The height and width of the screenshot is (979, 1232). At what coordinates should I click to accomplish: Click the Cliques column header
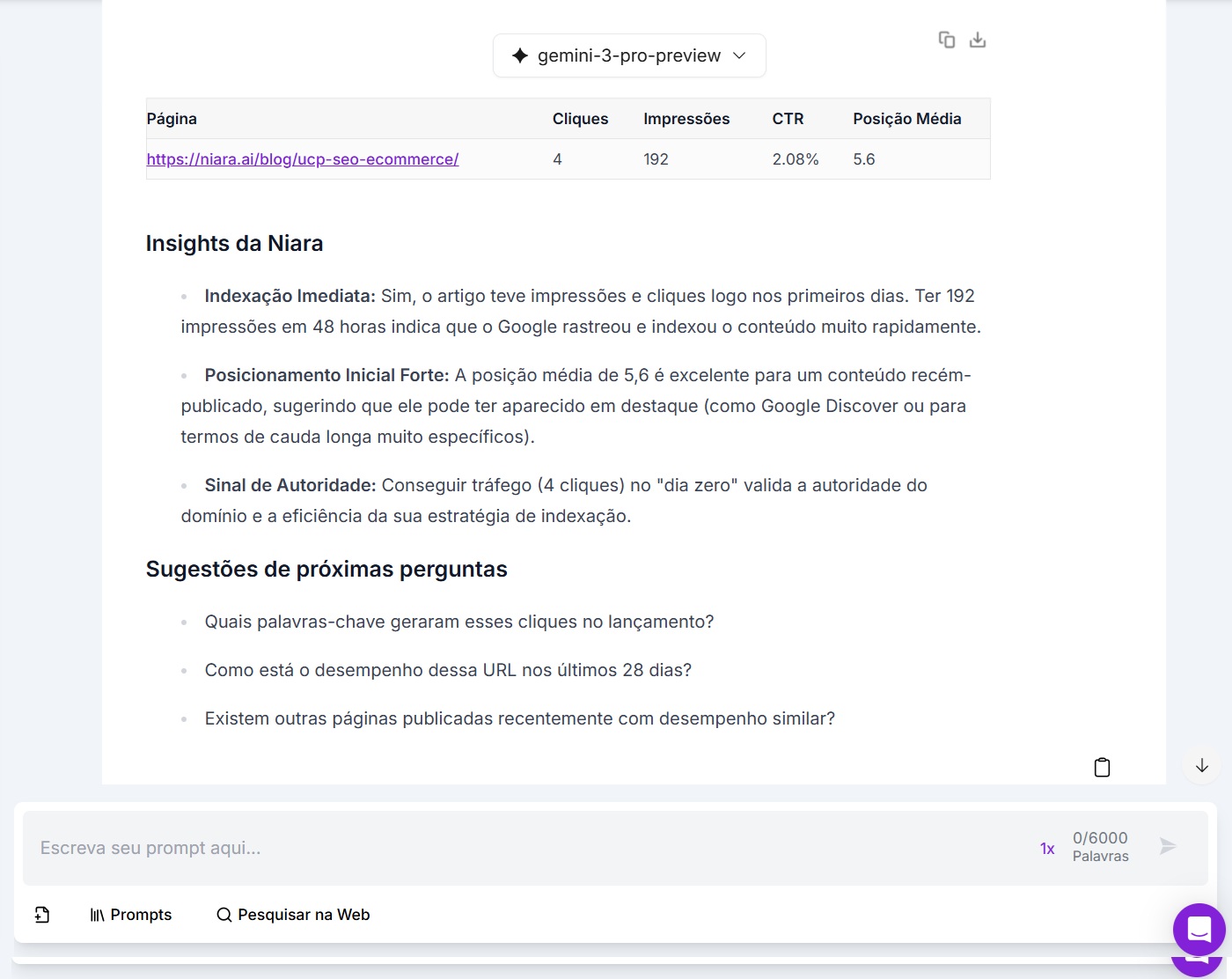coord(580,119)
